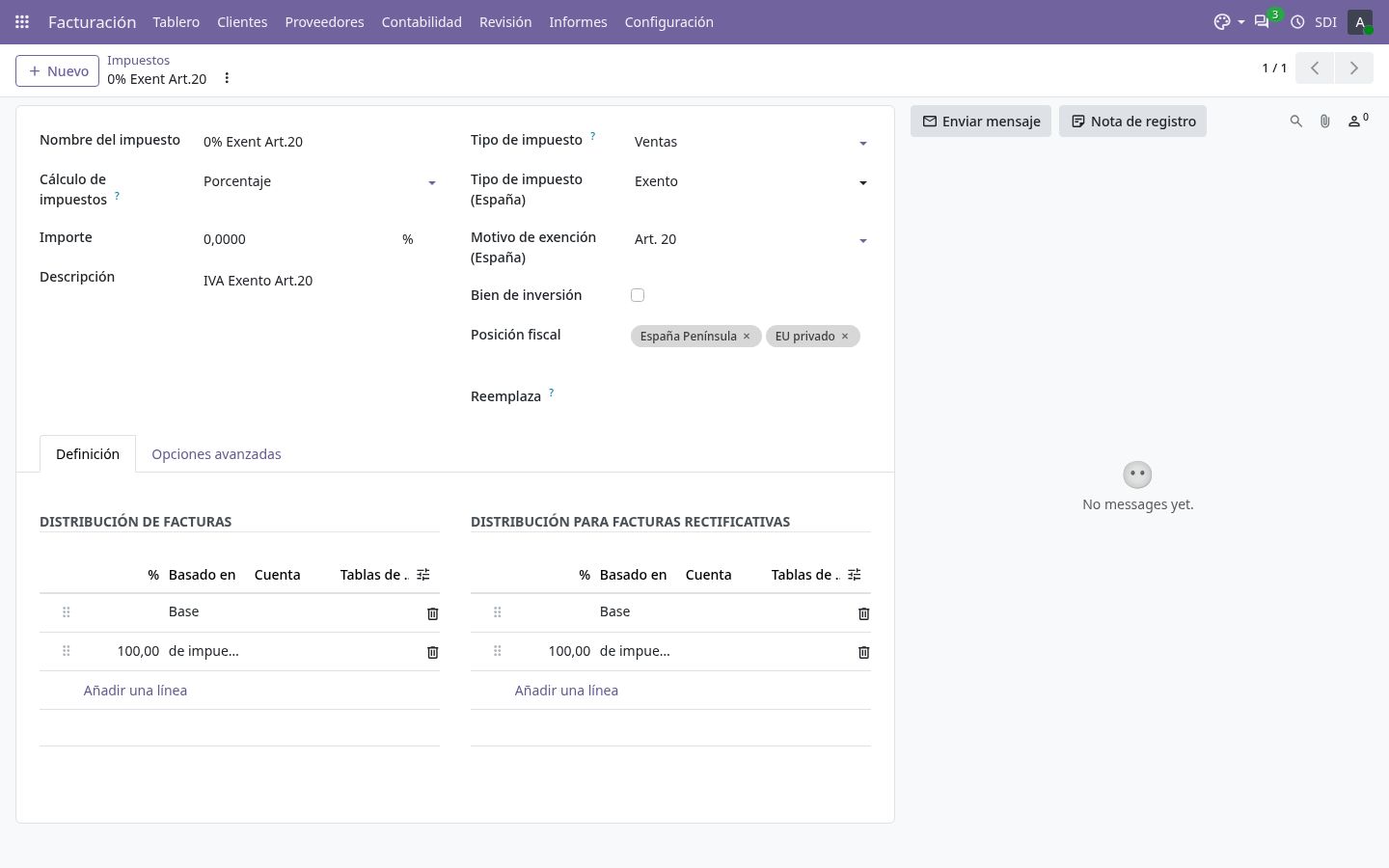Open the activities clock icon
1389x868 pixels.
click(x=1297, y=21)
